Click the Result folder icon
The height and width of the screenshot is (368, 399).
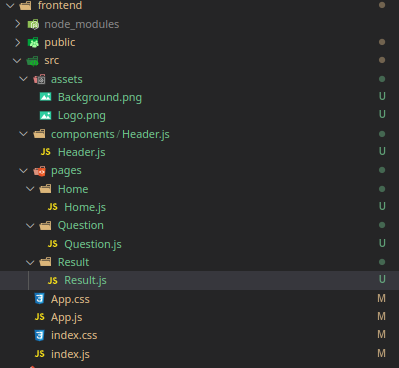click(45, 262)
